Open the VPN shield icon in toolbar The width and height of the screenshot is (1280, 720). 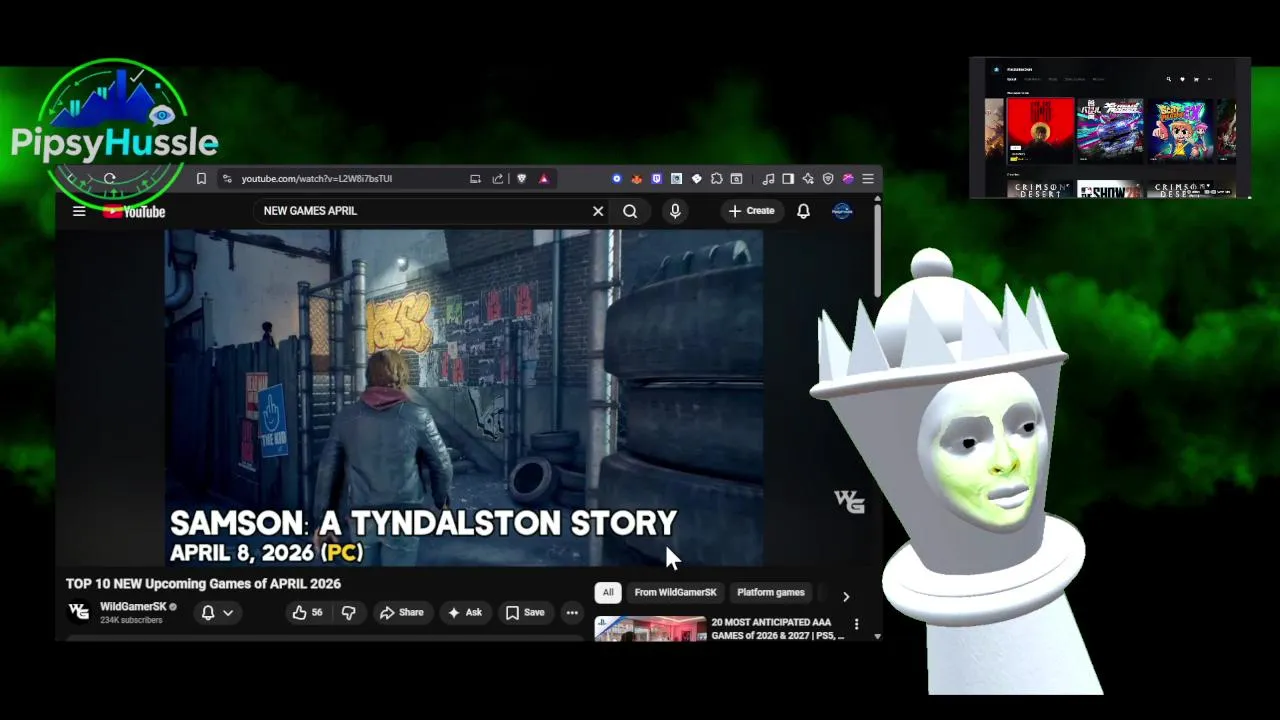click(828, 179)
